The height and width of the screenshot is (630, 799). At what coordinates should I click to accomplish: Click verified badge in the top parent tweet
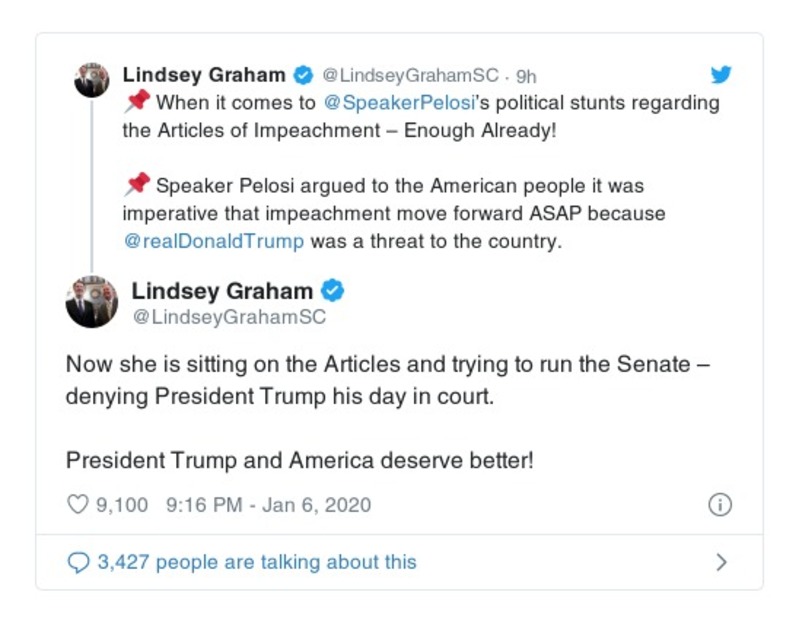[x=302, y=75]
